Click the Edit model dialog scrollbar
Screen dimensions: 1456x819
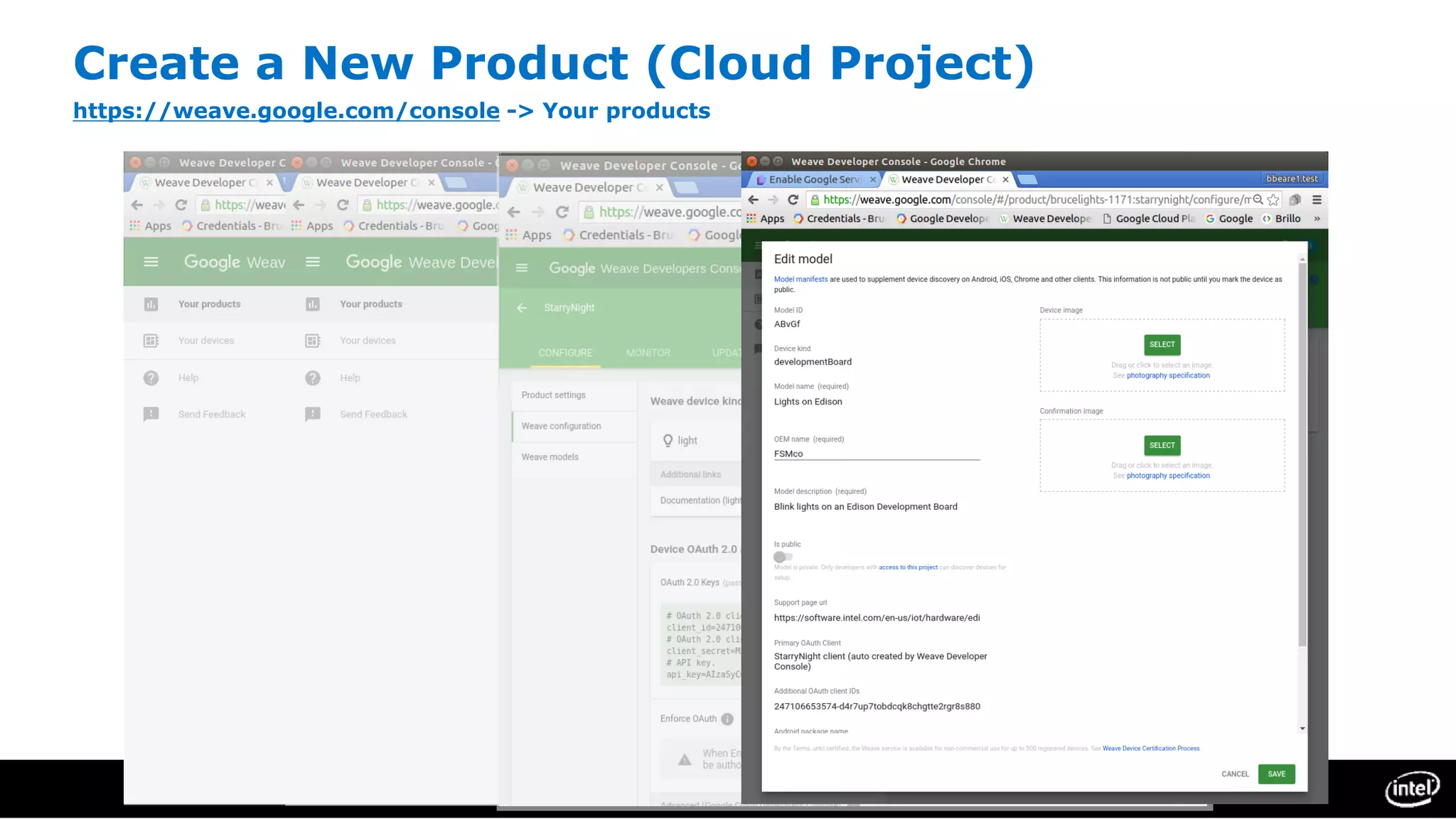tap(1302, 455)
